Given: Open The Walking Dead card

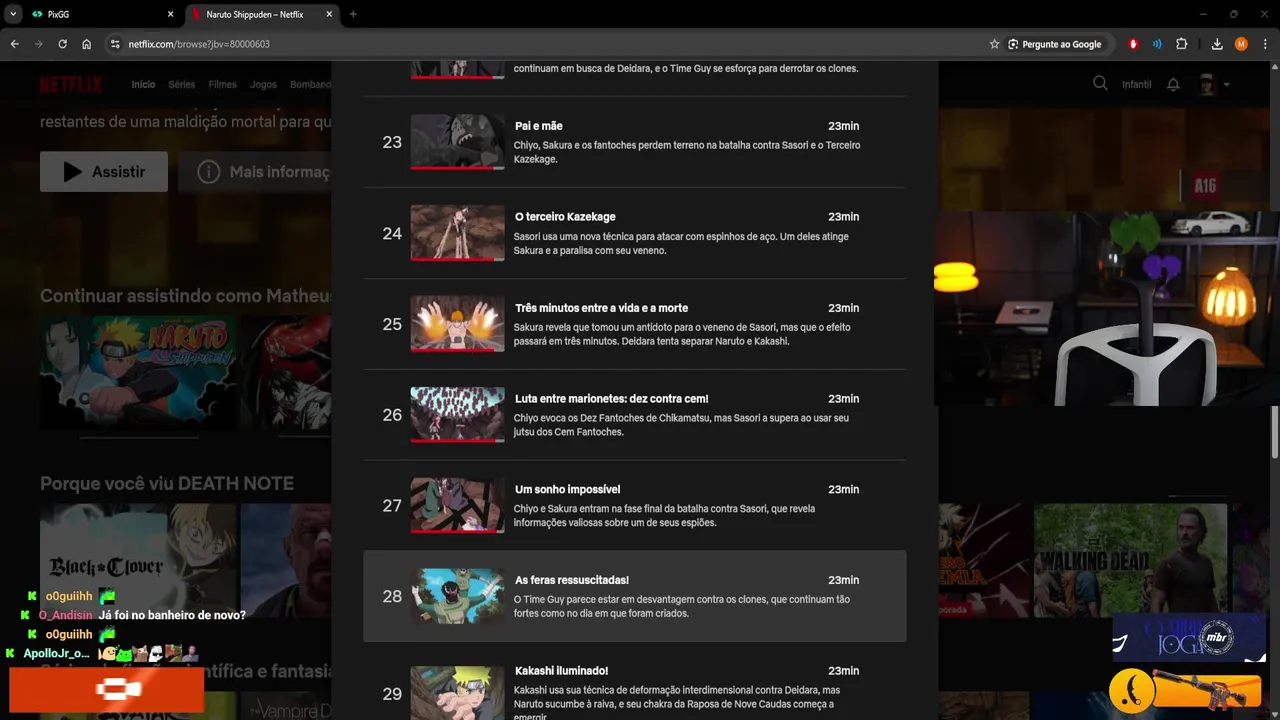Looking at the screenshot, I should tap(1131, 560).
